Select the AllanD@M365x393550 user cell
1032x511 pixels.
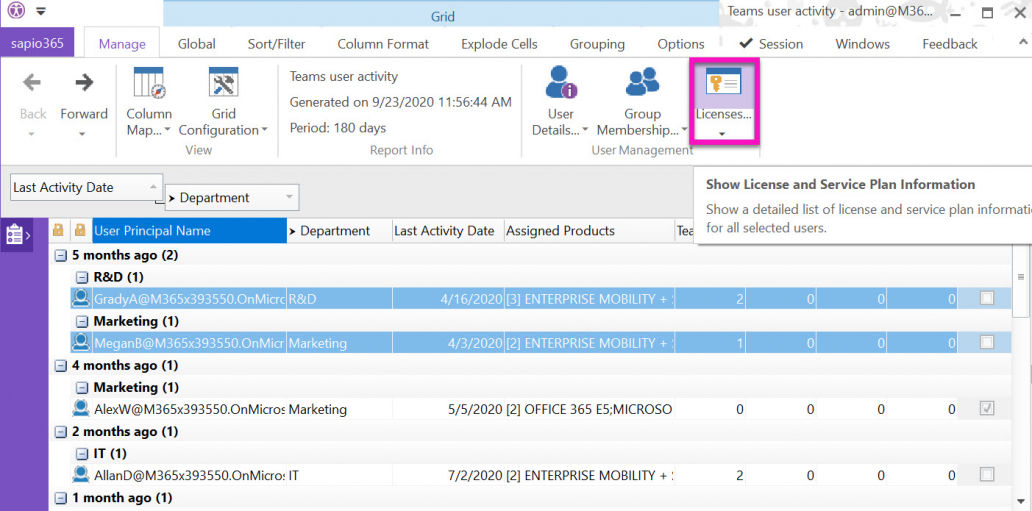tap(190, 475)
